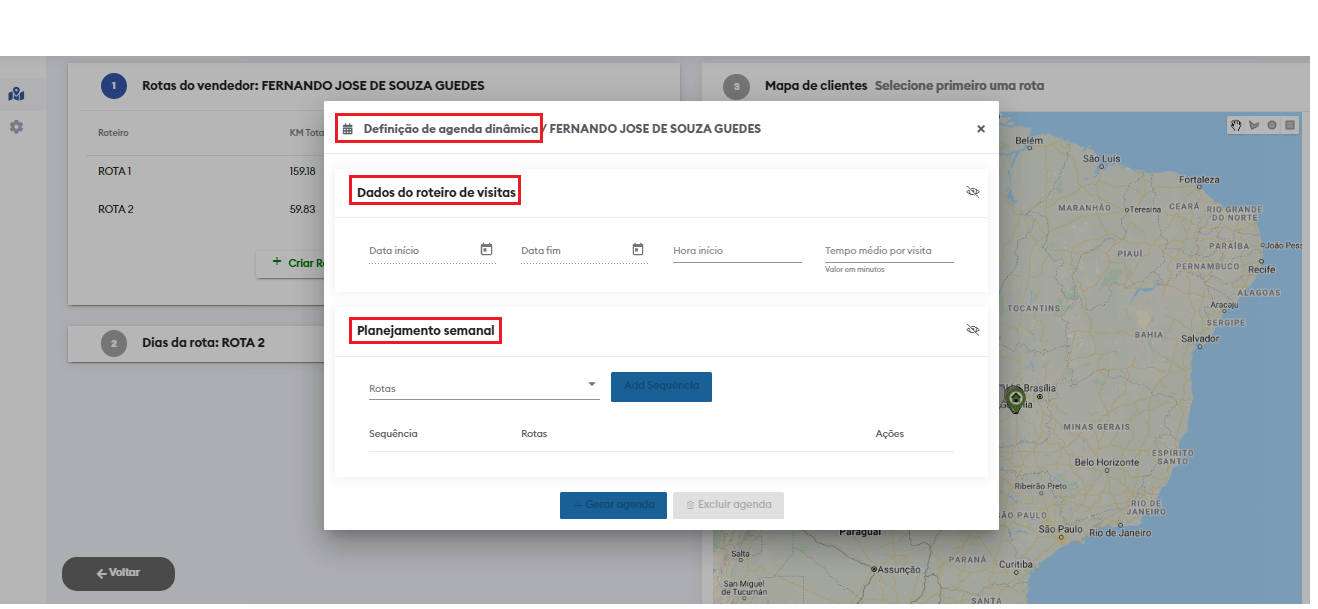
Task: Select the circle drawing tool on map
Action: (1272, 125)
